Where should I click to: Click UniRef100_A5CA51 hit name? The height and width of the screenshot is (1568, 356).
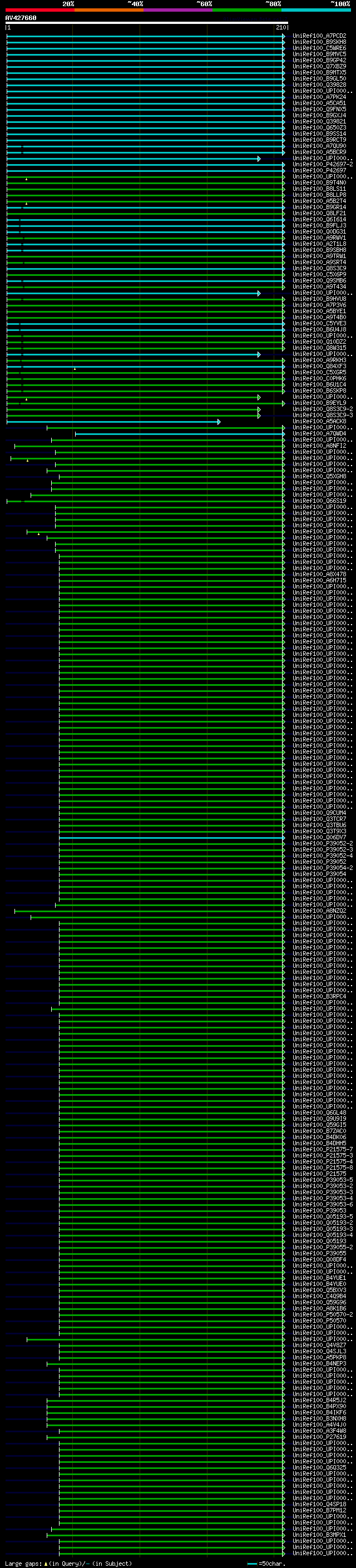[x=319, y=103]
